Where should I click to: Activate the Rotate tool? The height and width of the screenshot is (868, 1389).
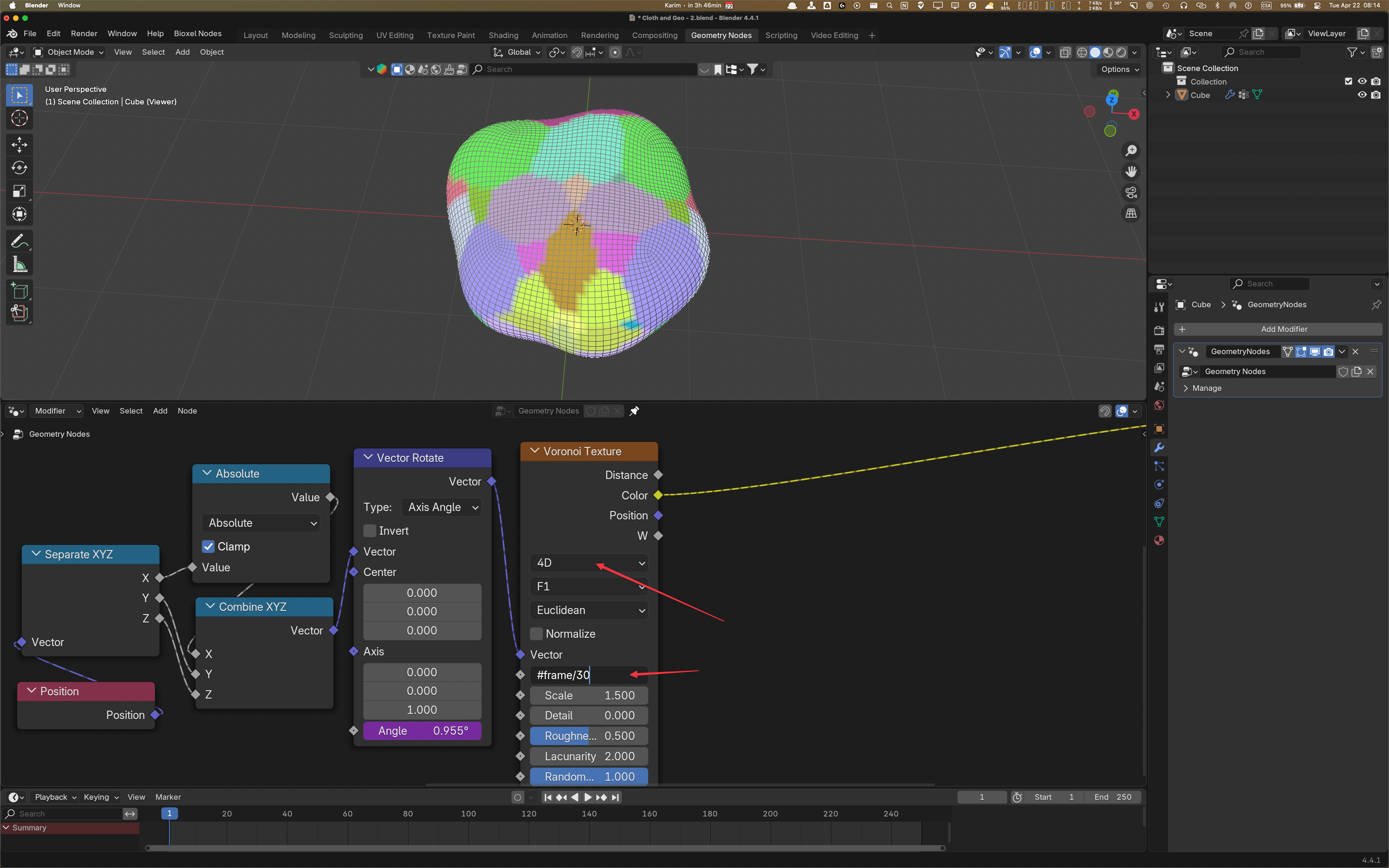point(19,168)
